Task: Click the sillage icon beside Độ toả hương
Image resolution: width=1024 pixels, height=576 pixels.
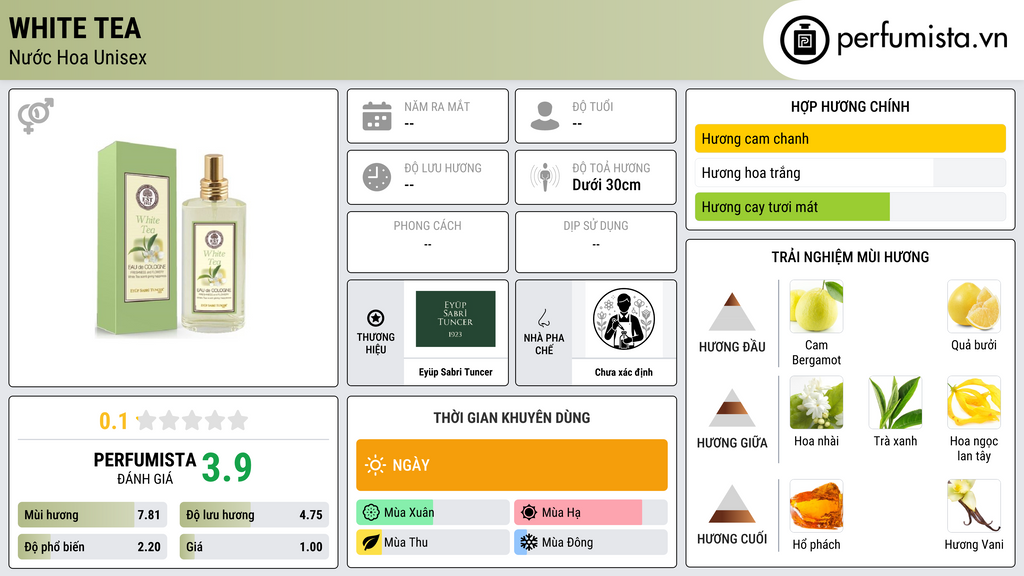Action: 545,177
